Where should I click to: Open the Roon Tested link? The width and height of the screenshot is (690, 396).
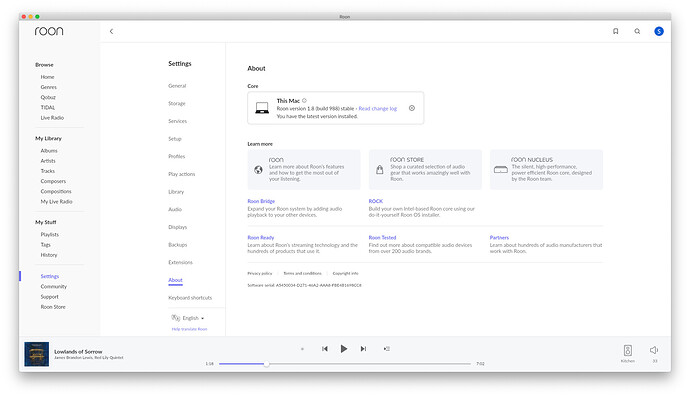(382, 238)
